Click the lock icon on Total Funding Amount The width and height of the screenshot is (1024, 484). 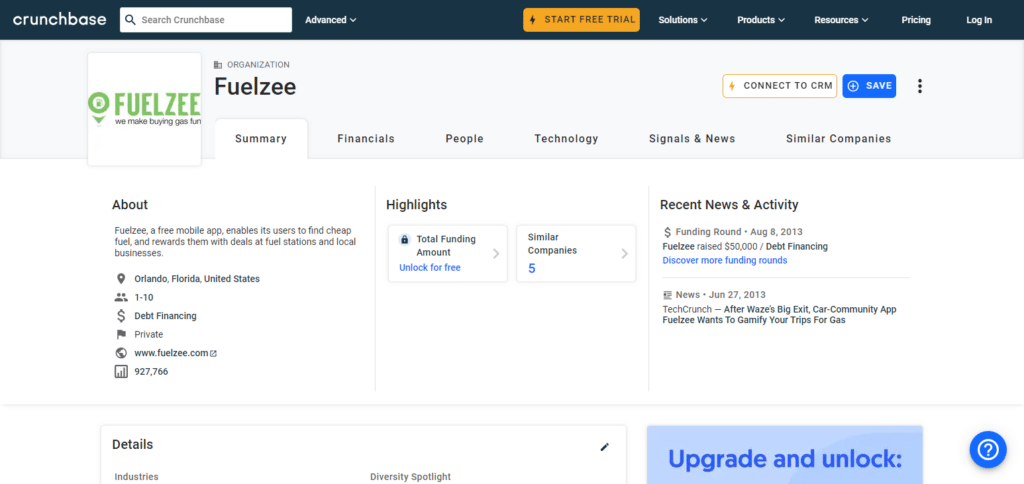404,240
